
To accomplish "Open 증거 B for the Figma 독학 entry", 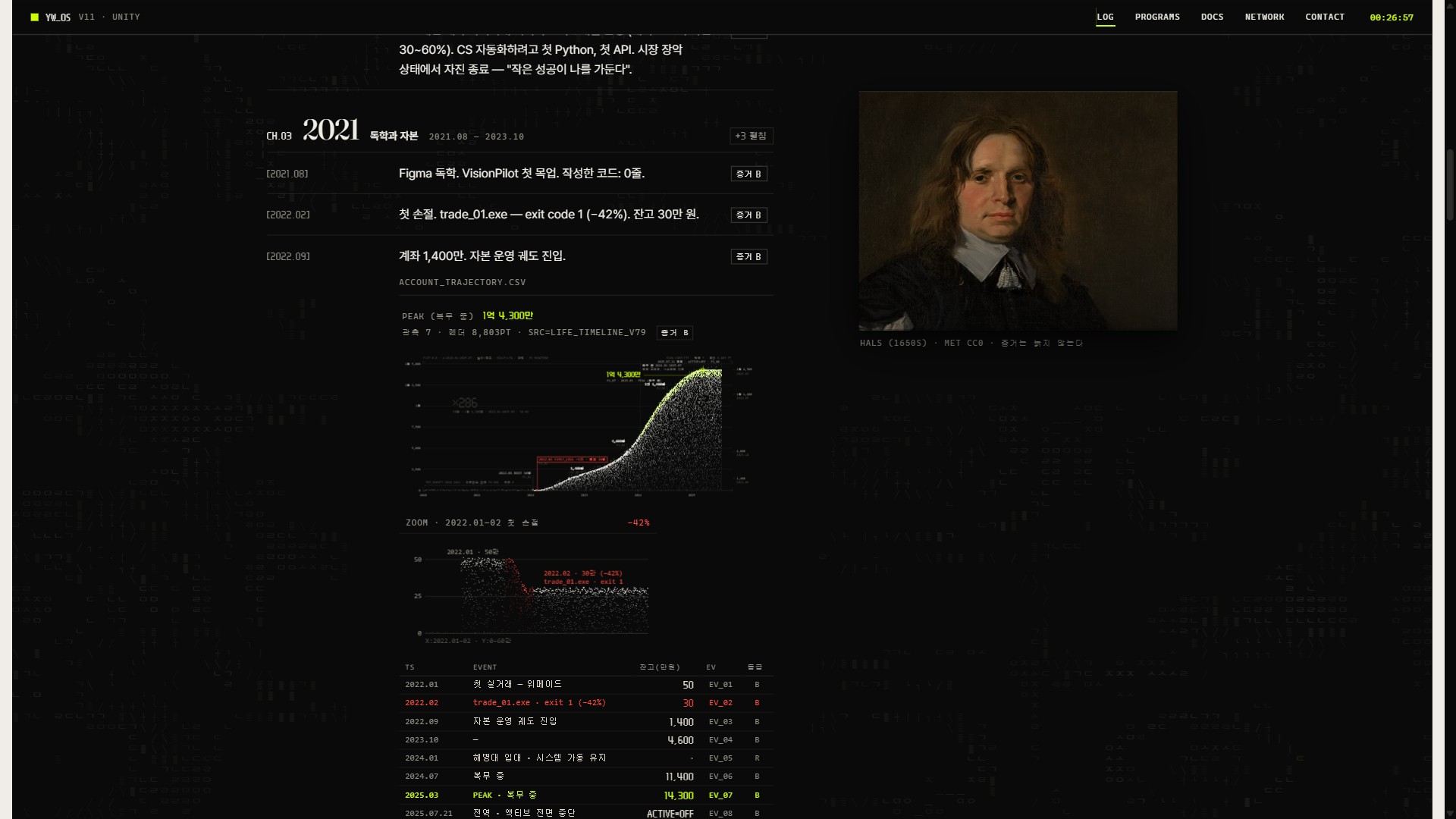I will [x=748, y=174].
